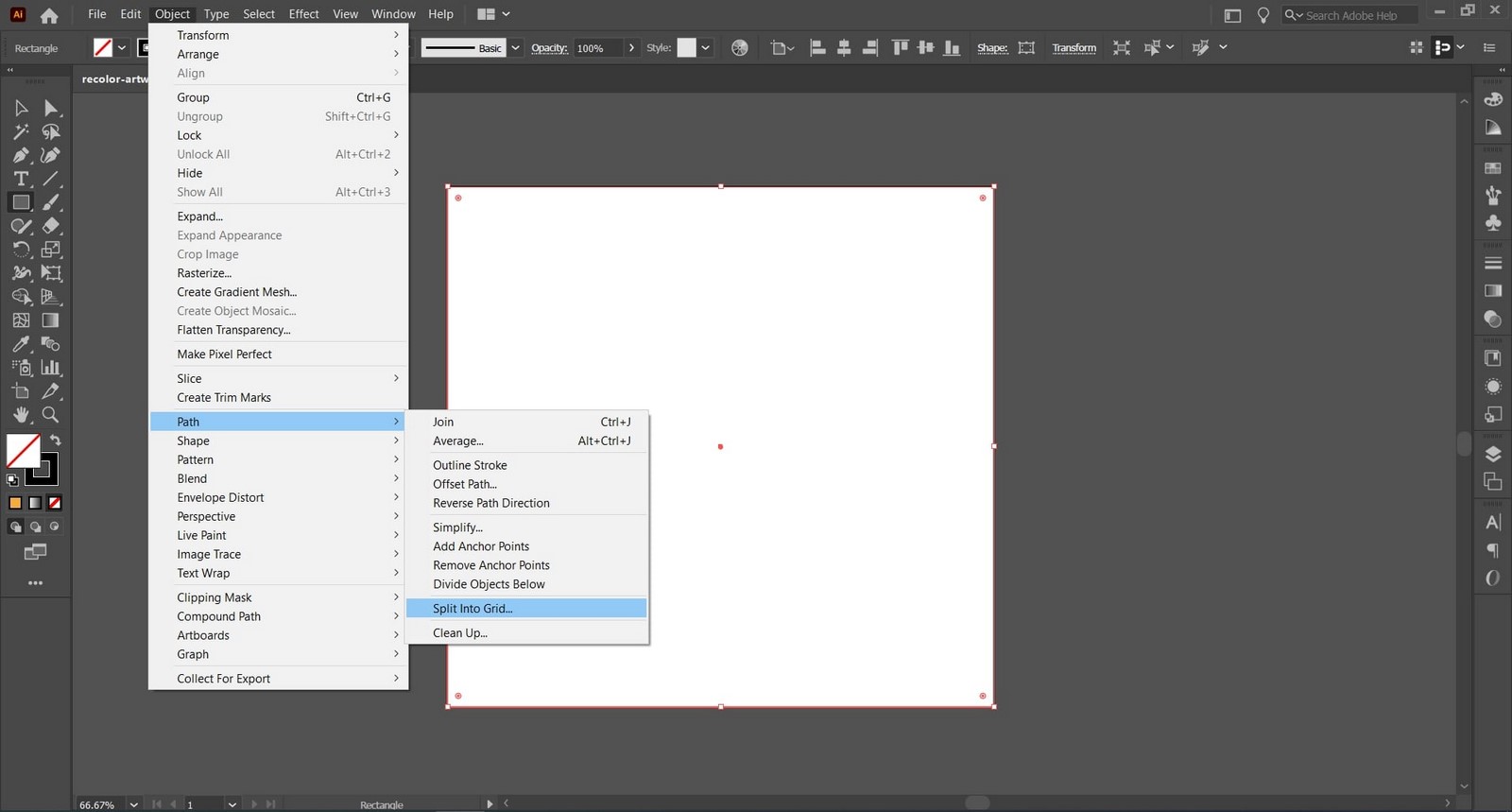Open the Layers panel icon
The image size is (1512, 812).
click(x=1493, y=454)
